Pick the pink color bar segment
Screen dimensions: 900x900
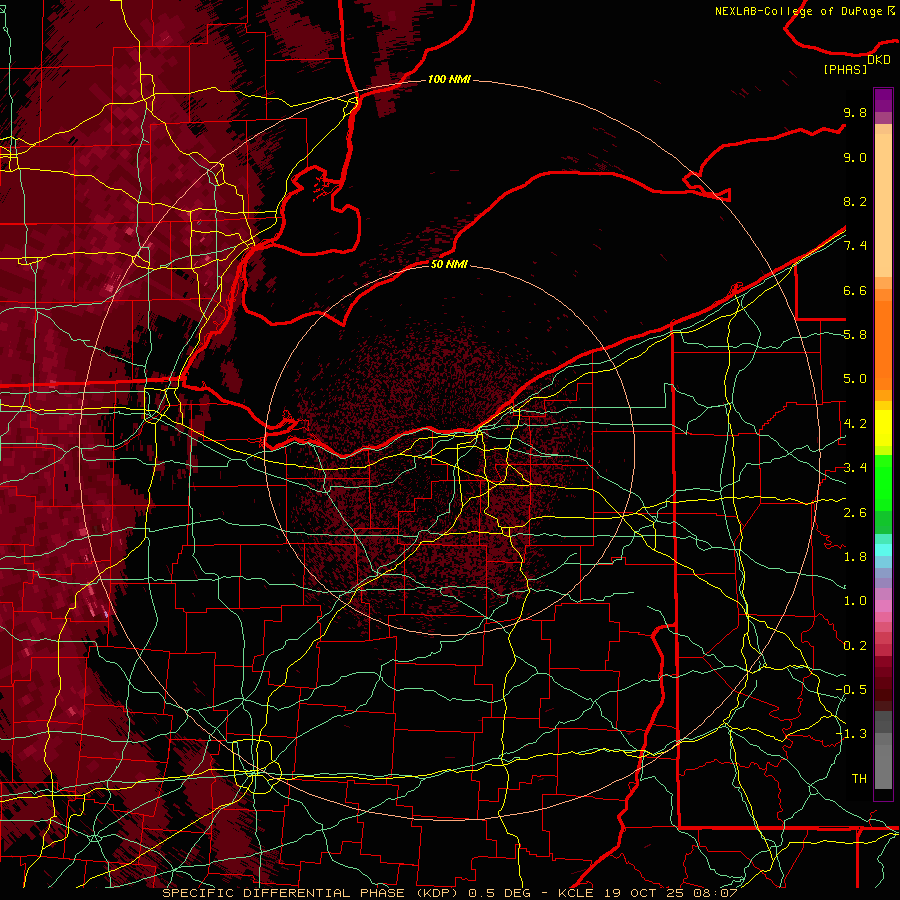(x=883, y=606)
